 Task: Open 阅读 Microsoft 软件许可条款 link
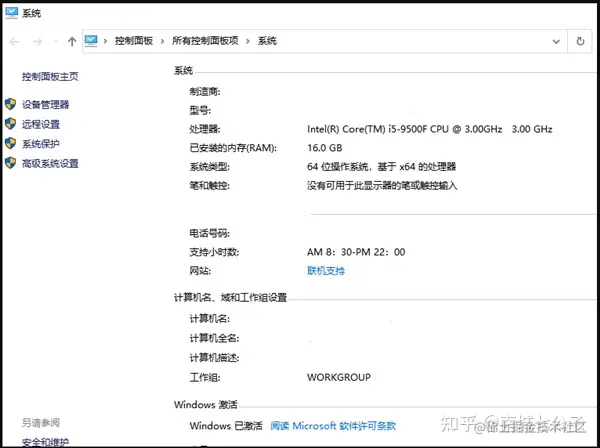click(333, 426)
